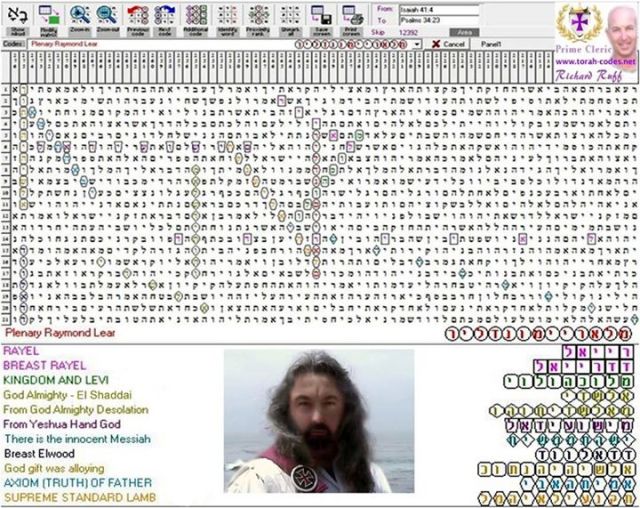This screenshot has height=508, width=640.
Task: Click the green Hebrew letters beside KINGDOM AND LEVI
Action: click(568, 382)
